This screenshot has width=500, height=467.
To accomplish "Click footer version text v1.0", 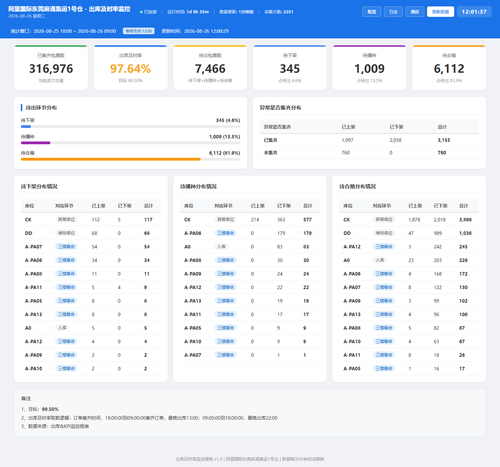I will click(218, 459).
